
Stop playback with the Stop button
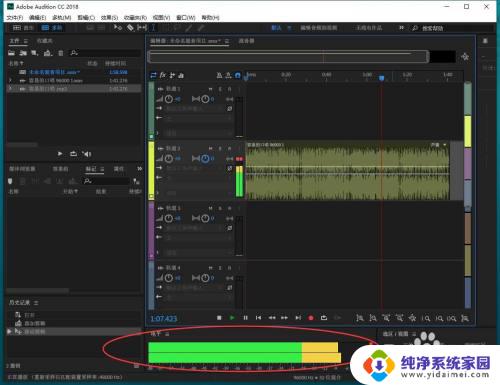219,318
